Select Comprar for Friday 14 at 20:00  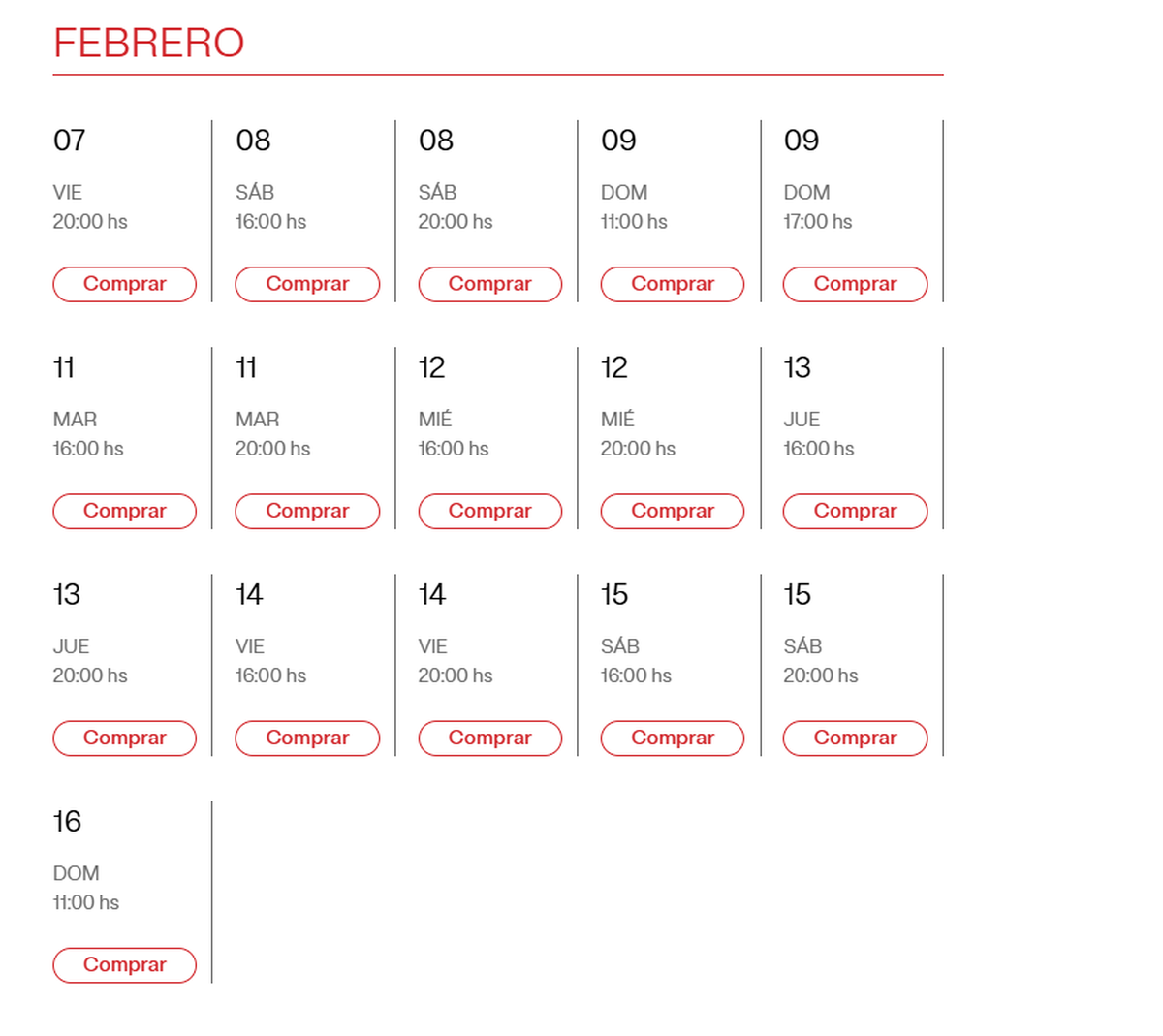[x=489, y=738]
